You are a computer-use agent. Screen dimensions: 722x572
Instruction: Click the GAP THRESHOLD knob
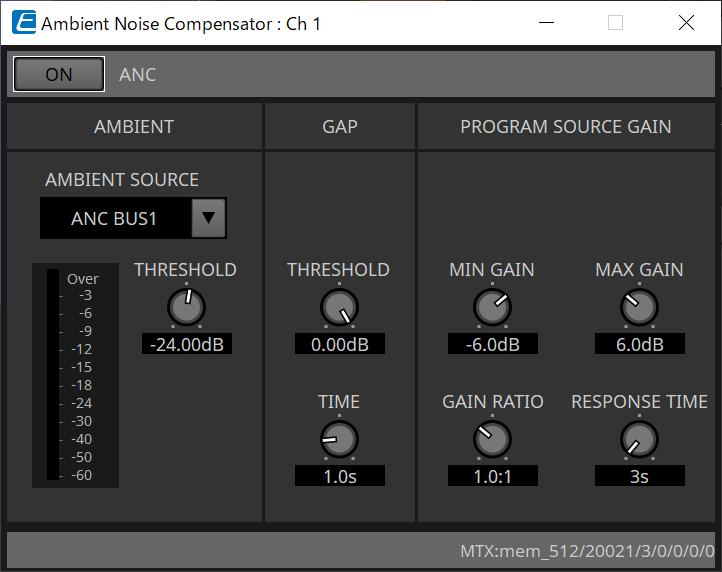pos(339,307)
